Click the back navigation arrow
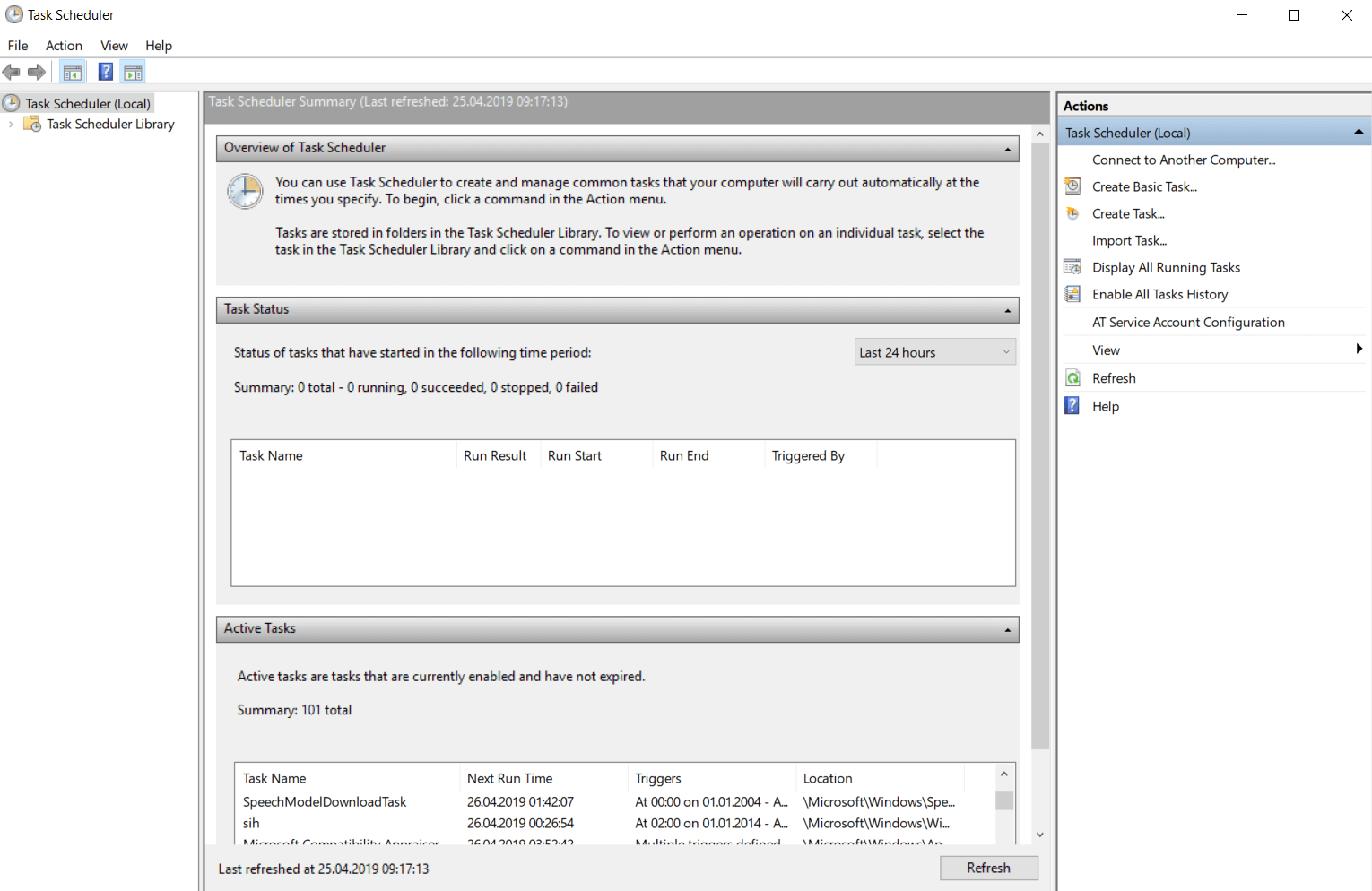Viewport: 1372px width, 891px height. click(x=12, y=72)
